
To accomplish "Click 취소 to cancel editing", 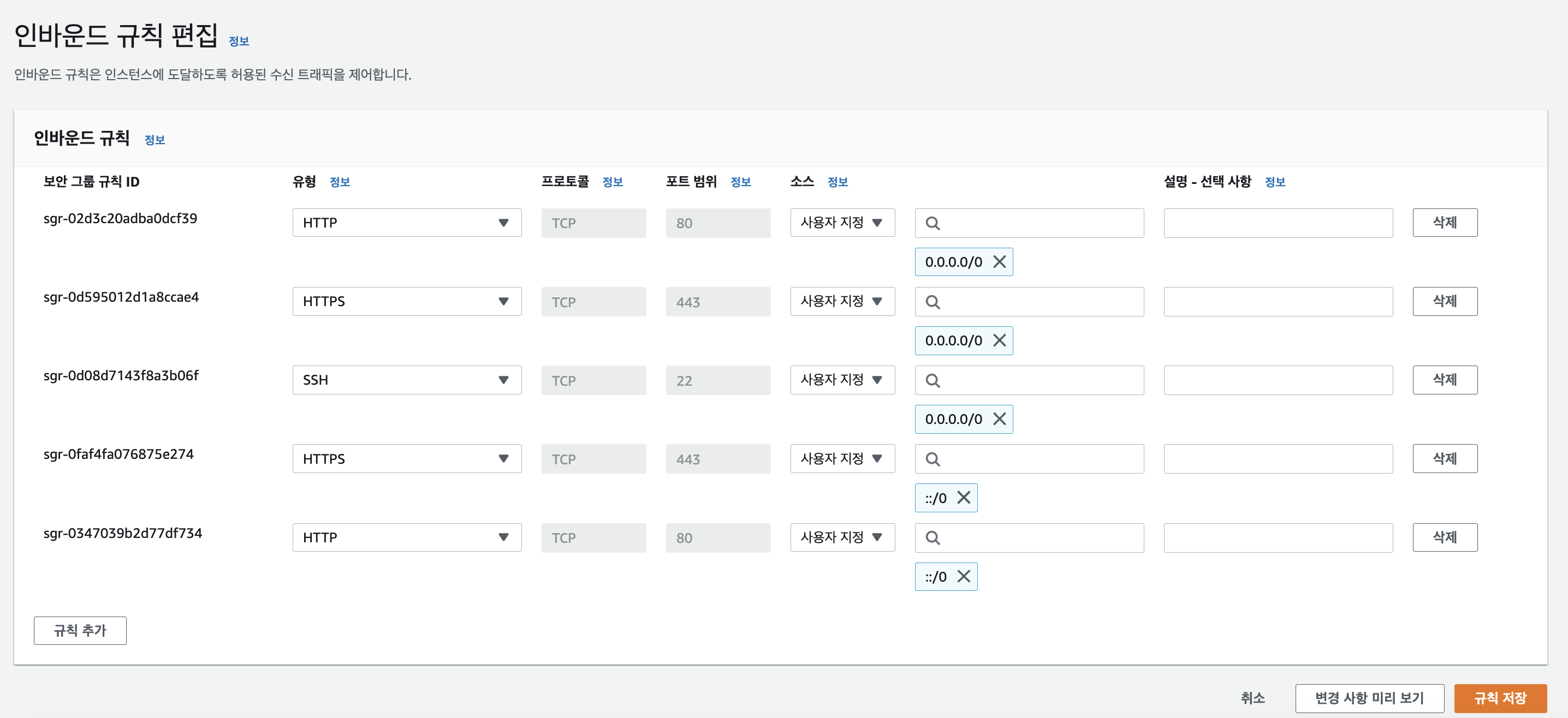I will pos(1252,698).
